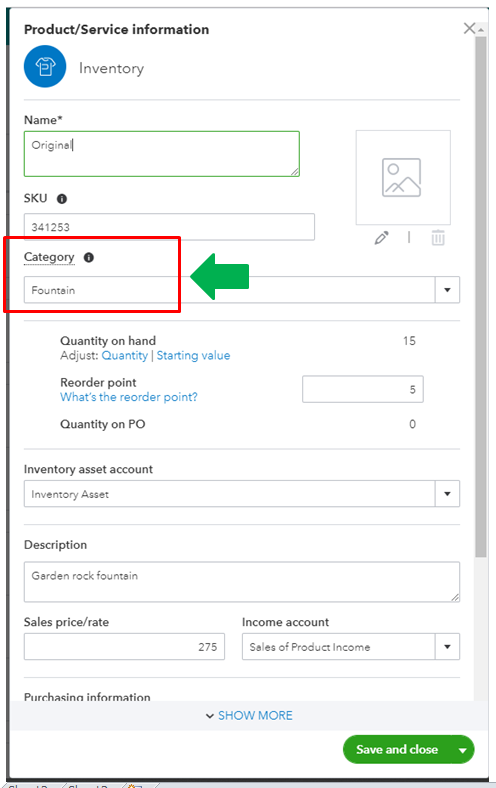Click the SKU info icon
This screenshot has width=496, height=788.
point(62,199)
